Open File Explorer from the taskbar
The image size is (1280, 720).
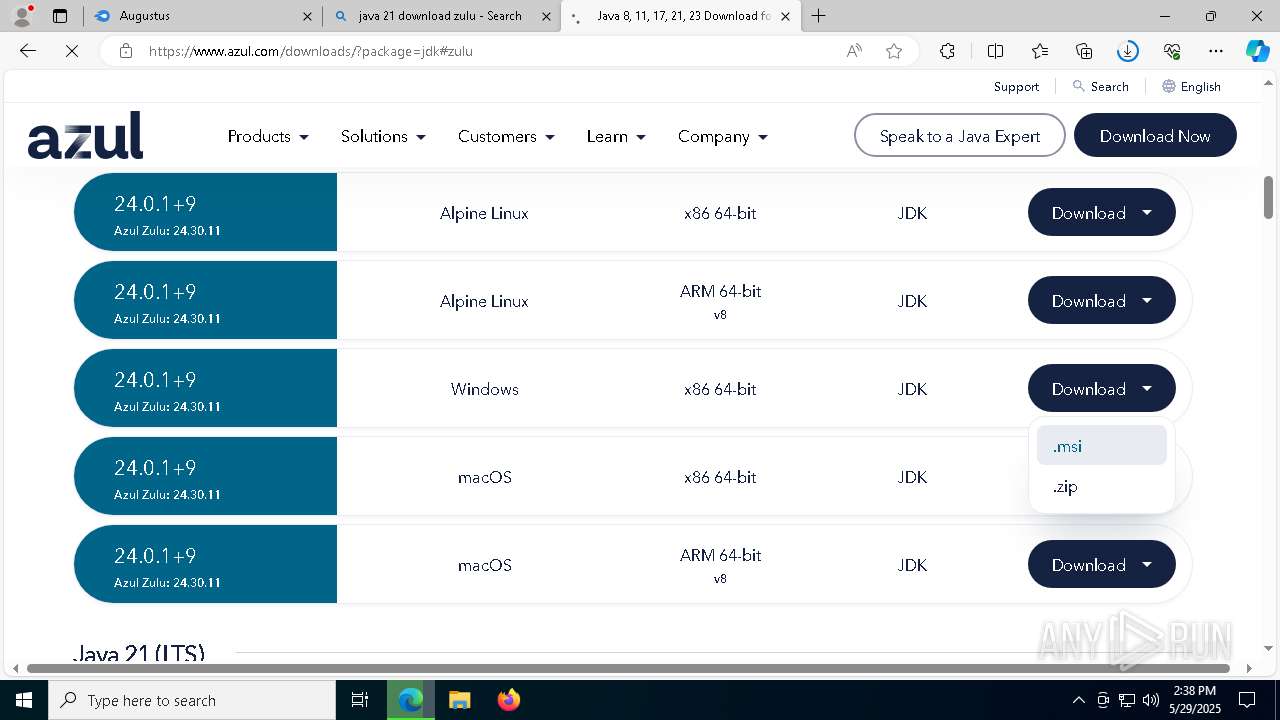[459, 700]
